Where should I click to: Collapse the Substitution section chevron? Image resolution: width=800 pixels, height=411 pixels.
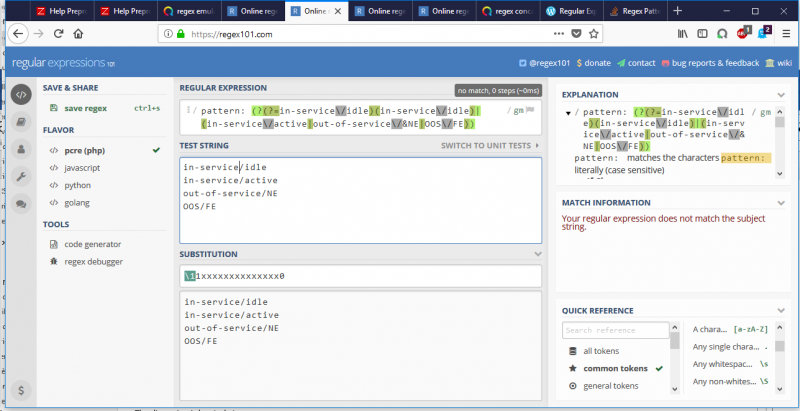(537, 254)
